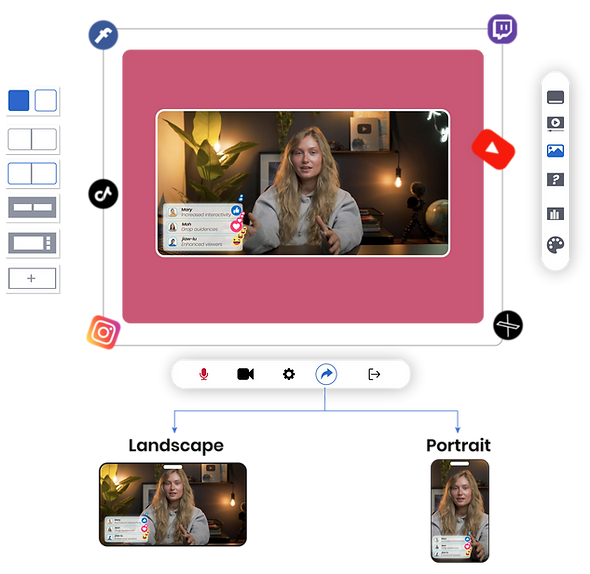
Task: Open the banner/lower-third icon in right panel
Action: (555, 97)
